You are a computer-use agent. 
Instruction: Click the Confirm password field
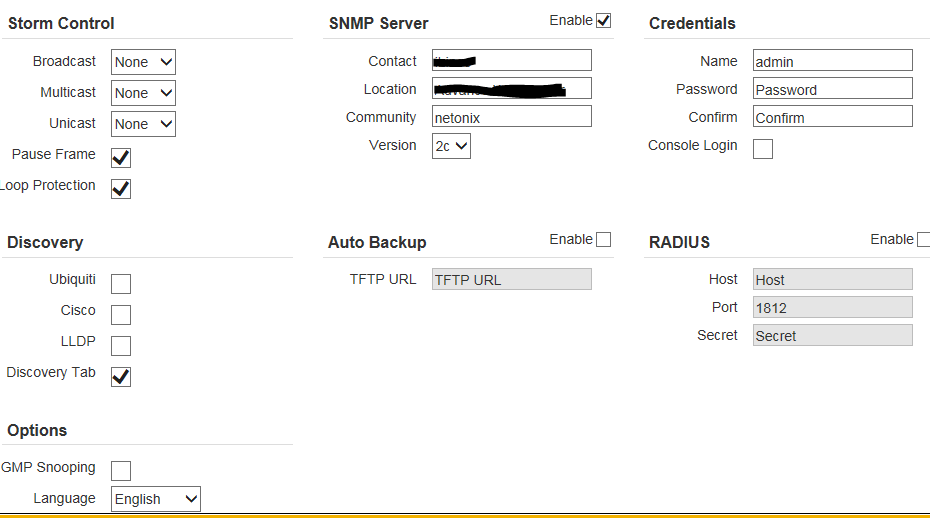832,117
